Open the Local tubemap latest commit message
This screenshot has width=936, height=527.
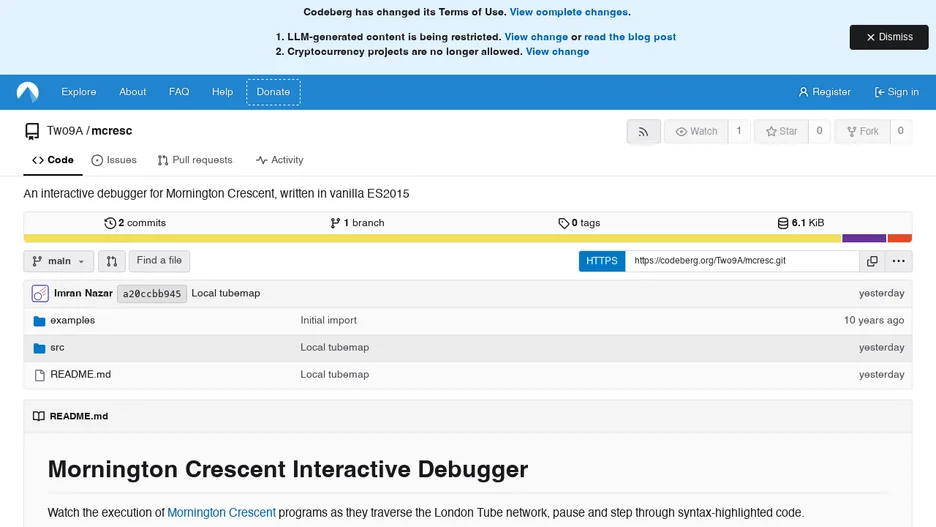click(226, 294)
